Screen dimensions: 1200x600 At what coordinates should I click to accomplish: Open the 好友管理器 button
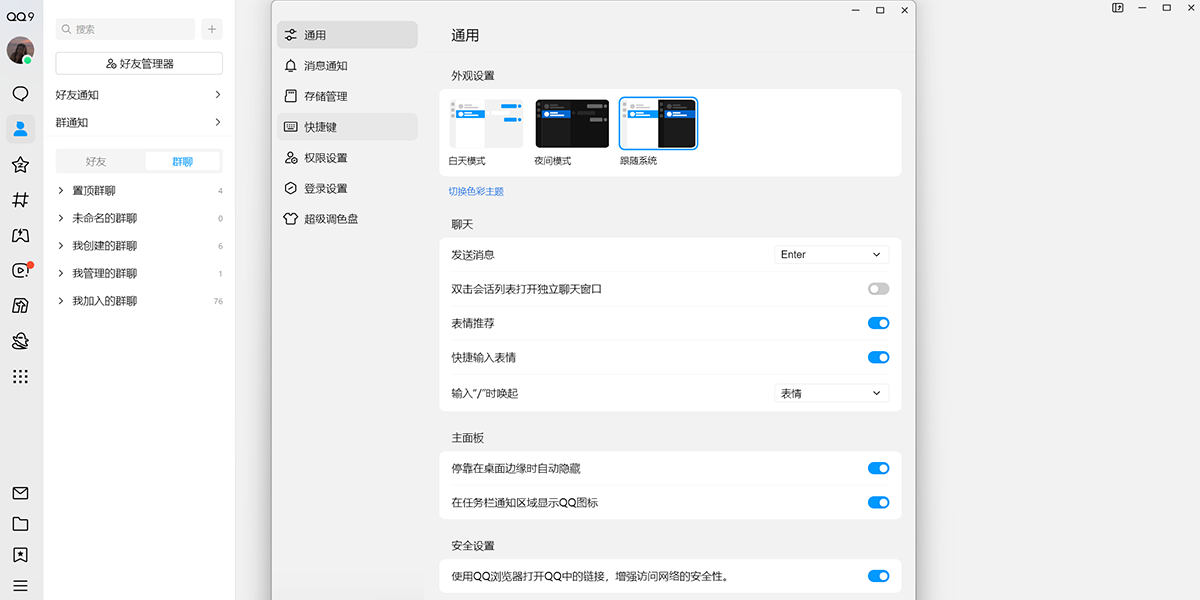click(138, 62)
